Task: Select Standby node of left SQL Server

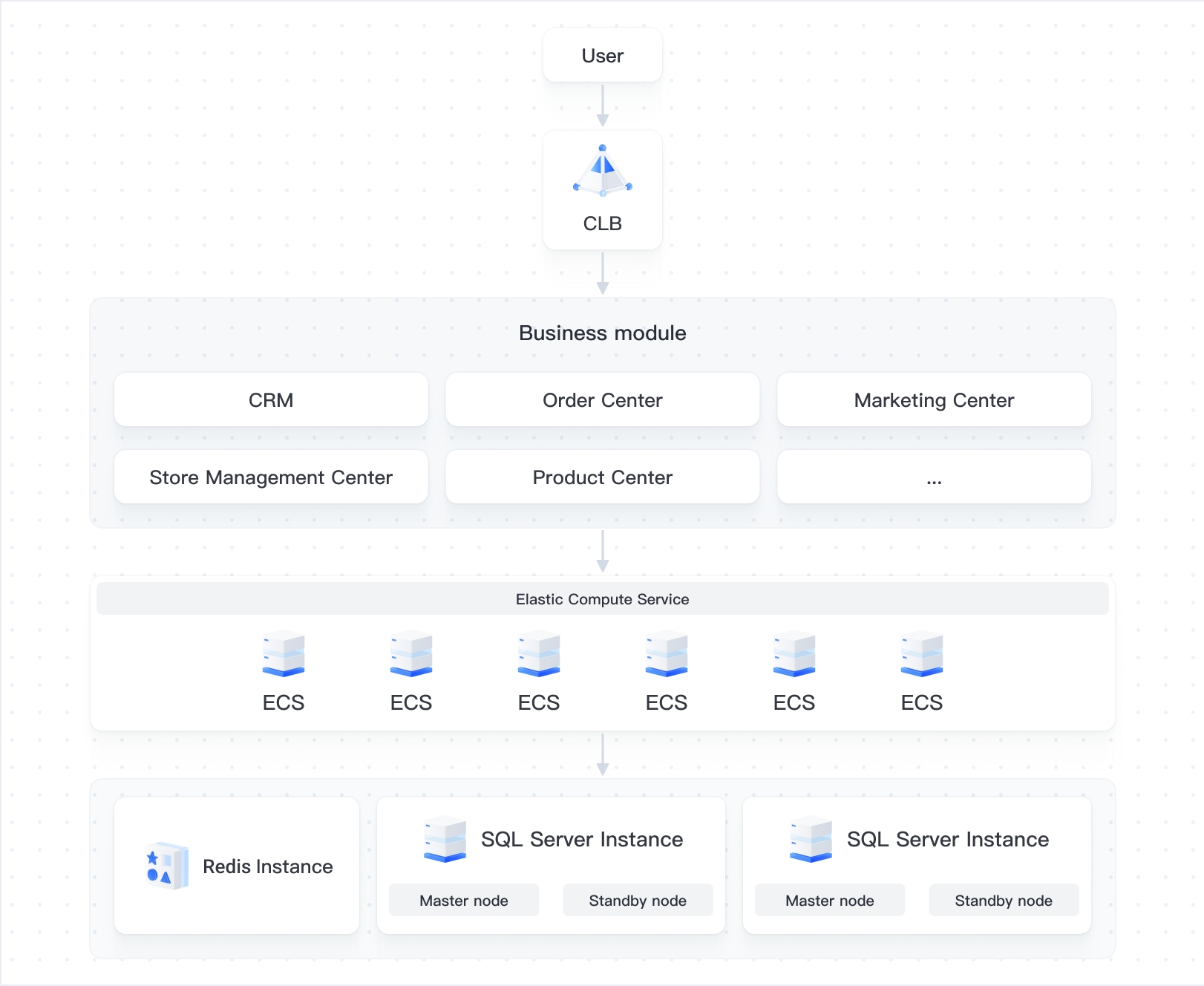Action: pyautogui.click(x=638, y=901)
